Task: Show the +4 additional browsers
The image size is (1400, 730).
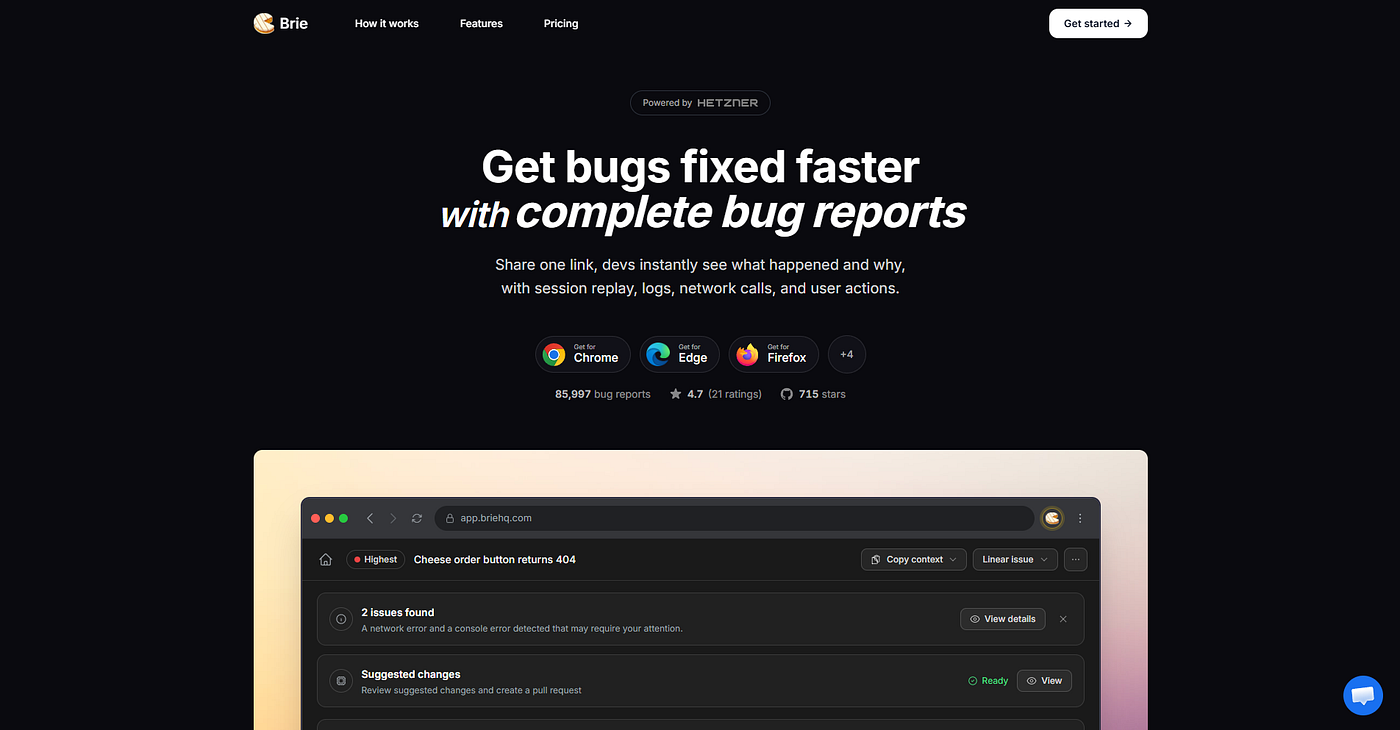Action: [847, 354]
